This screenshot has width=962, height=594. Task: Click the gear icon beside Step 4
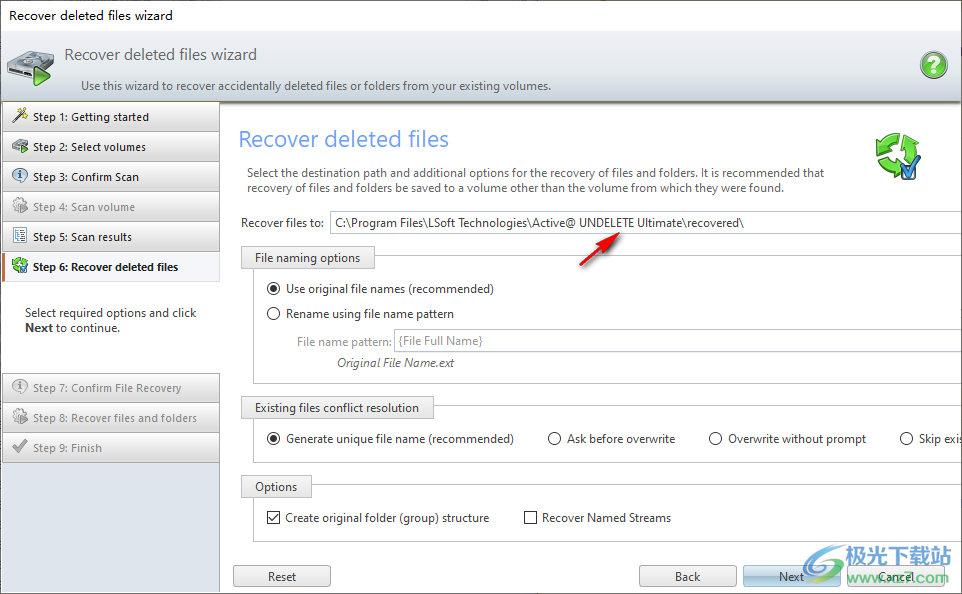point(20,206)
